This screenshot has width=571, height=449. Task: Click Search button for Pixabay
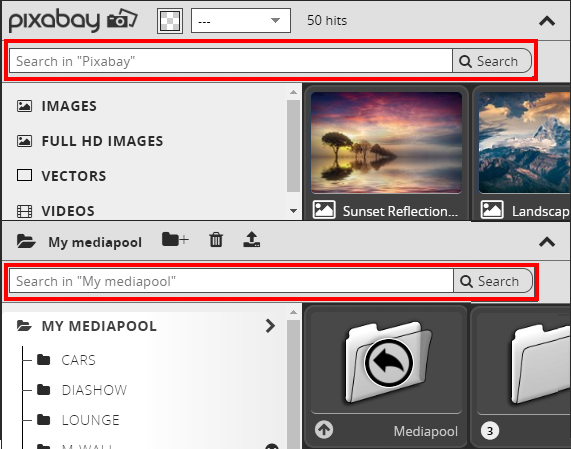tap(492, 61)
